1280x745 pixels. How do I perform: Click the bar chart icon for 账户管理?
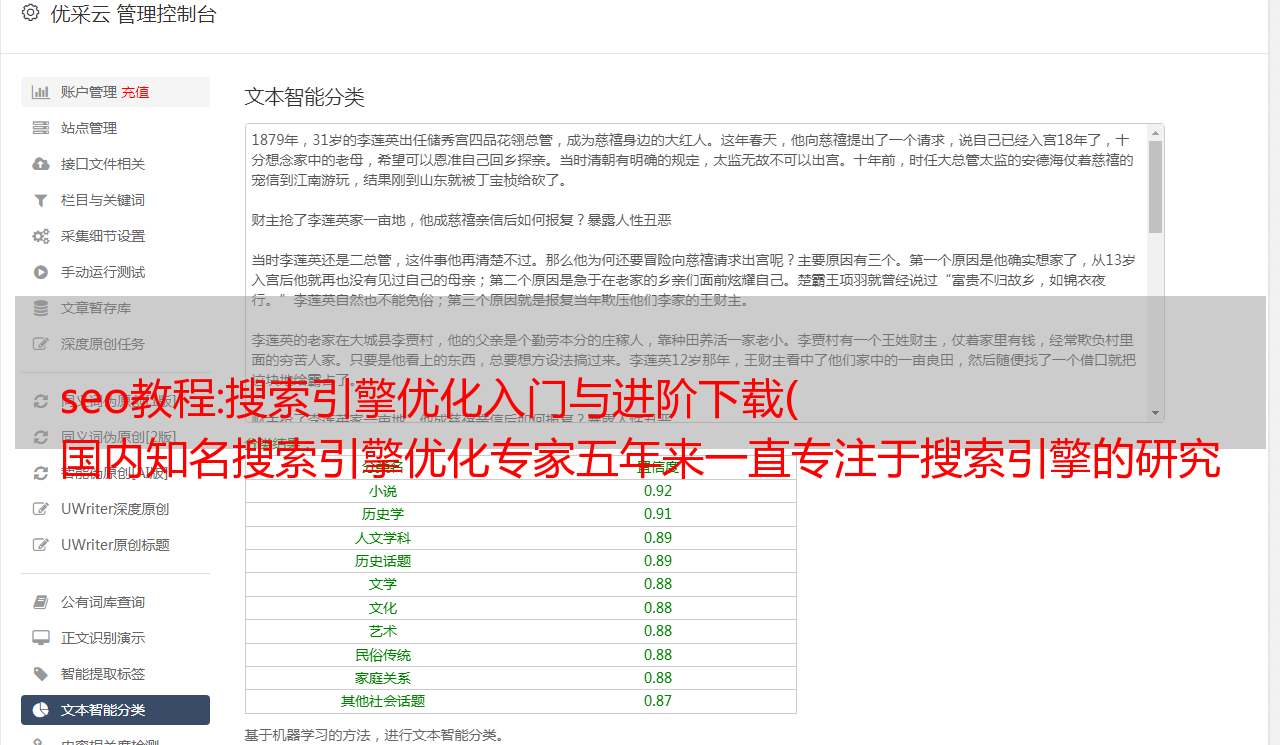(x=41, y=92)
